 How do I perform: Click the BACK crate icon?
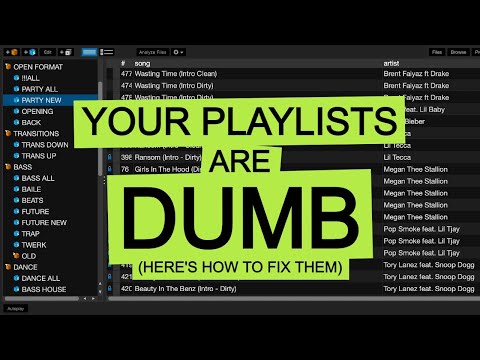pos(16,122)
